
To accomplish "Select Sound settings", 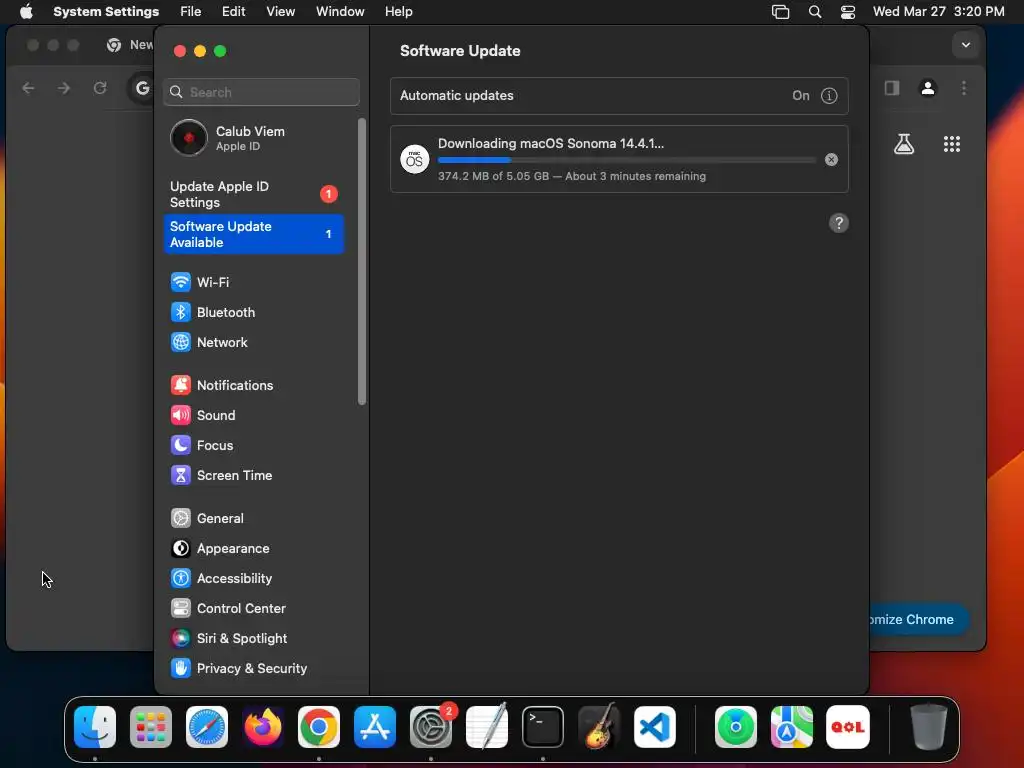I will point(253,415).
